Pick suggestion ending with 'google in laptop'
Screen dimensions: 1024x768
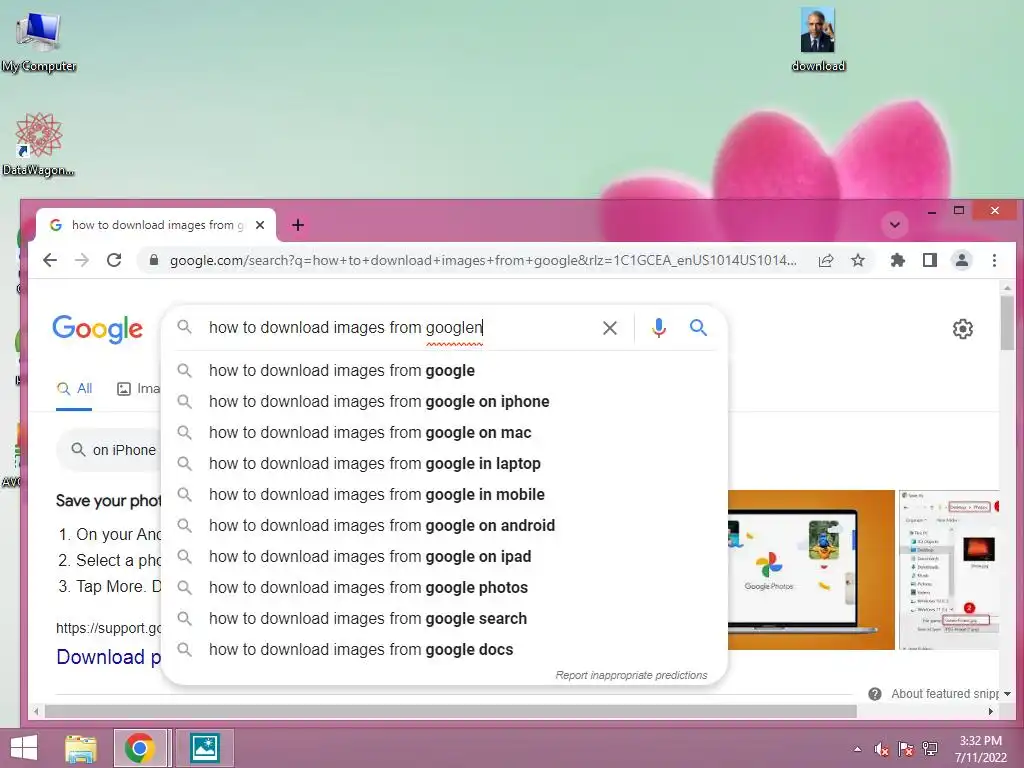click(x=444, y=464)
